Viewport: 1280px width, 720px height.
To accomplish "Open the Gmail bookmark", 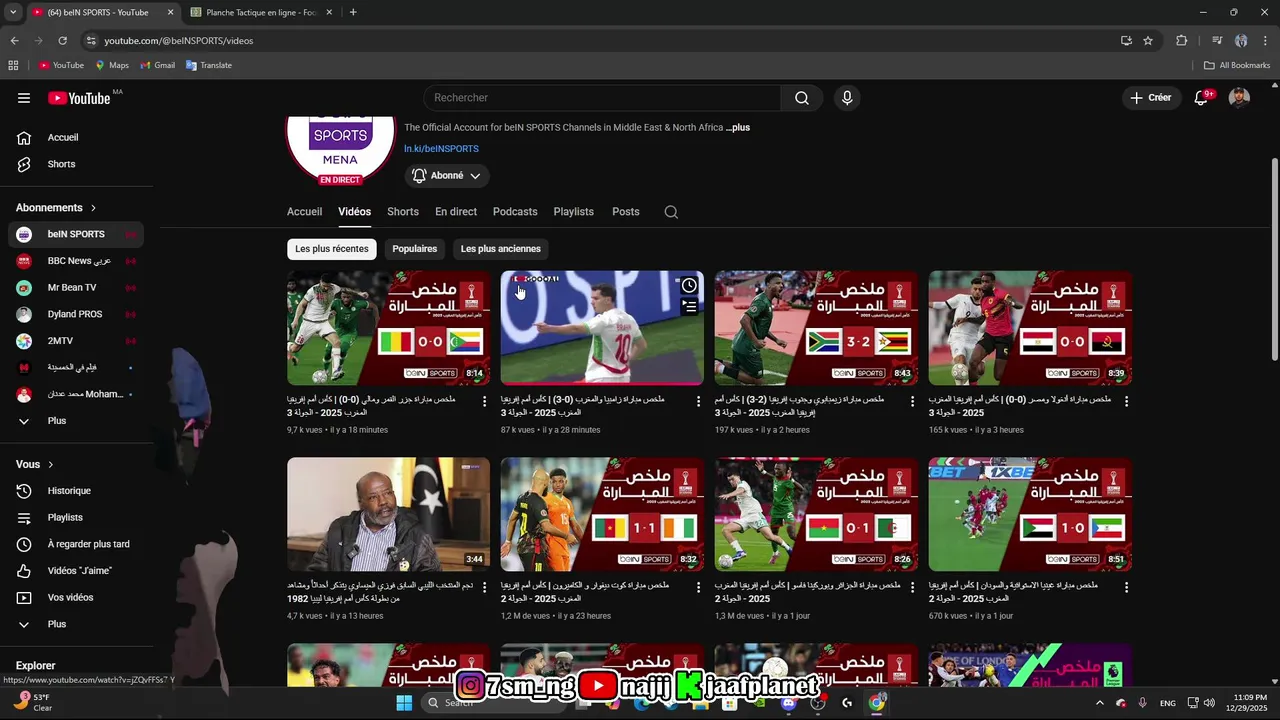I will pyautogui.click(x=158, y=65).
